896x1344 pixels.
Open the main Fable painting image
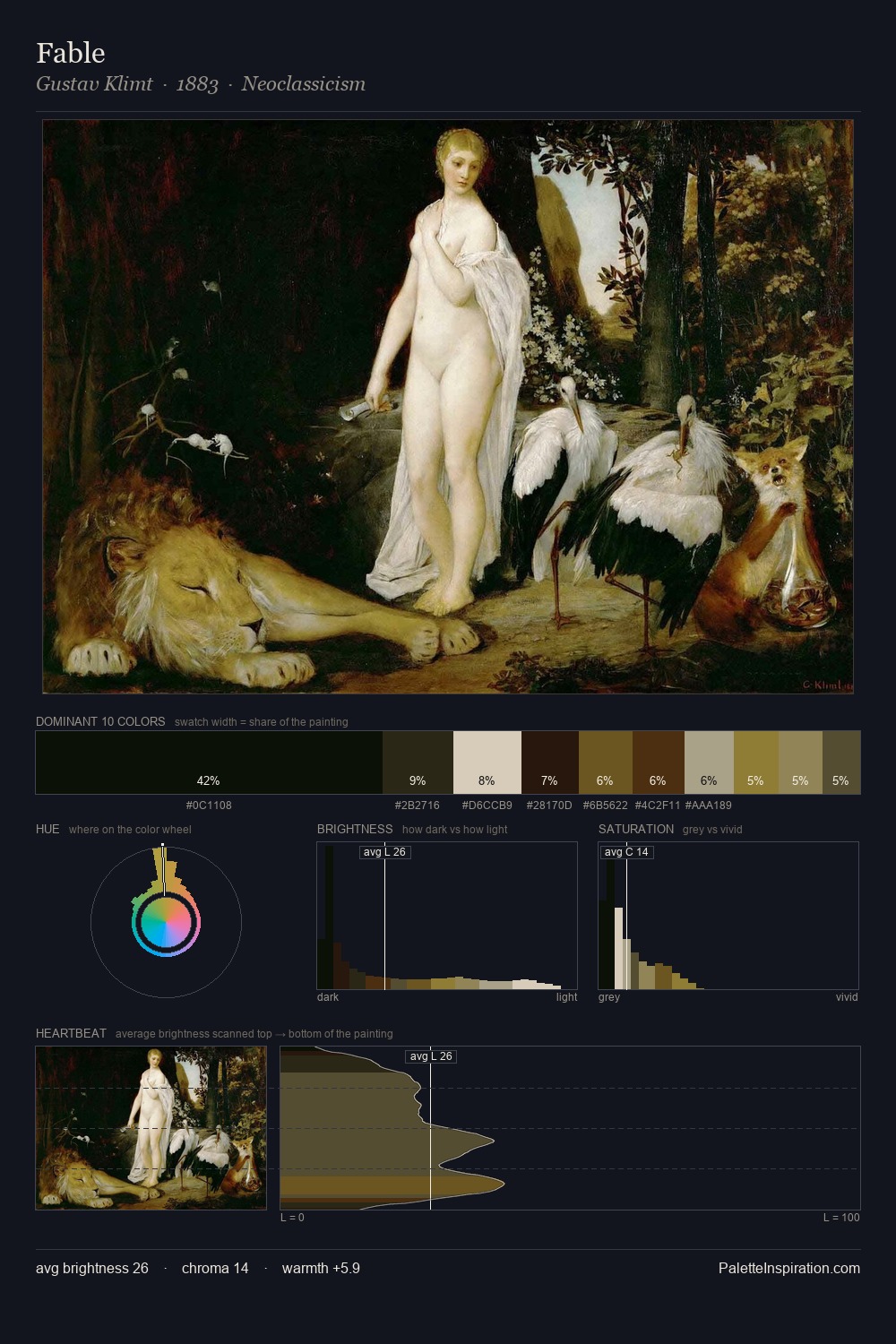448,407
